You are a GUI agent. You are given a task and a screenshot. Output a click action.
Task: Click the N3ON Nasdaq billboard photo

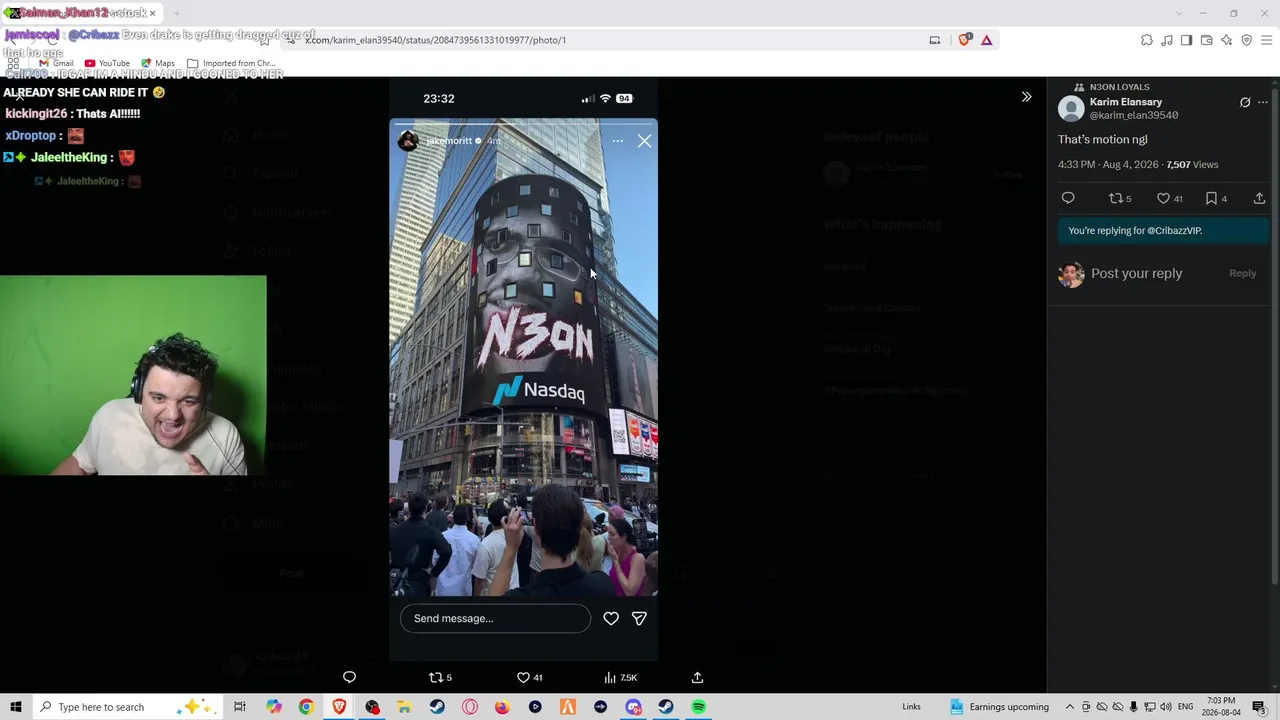523,370
